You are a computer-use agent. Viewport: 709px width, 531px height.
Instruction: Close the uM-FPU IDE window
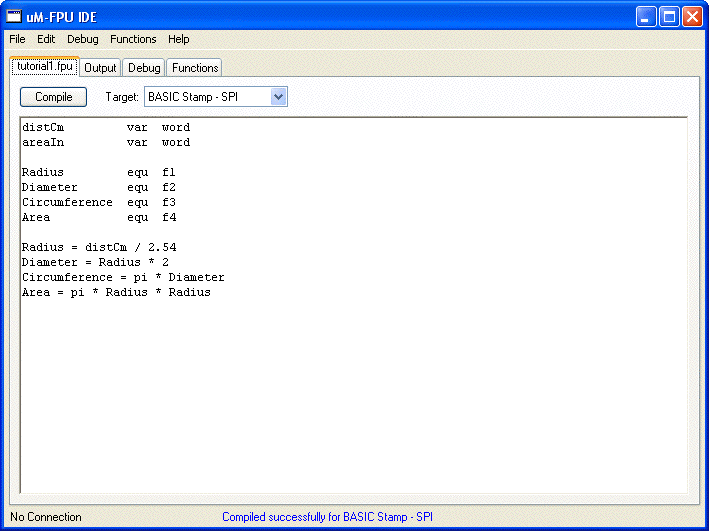[x=692, y=17]
